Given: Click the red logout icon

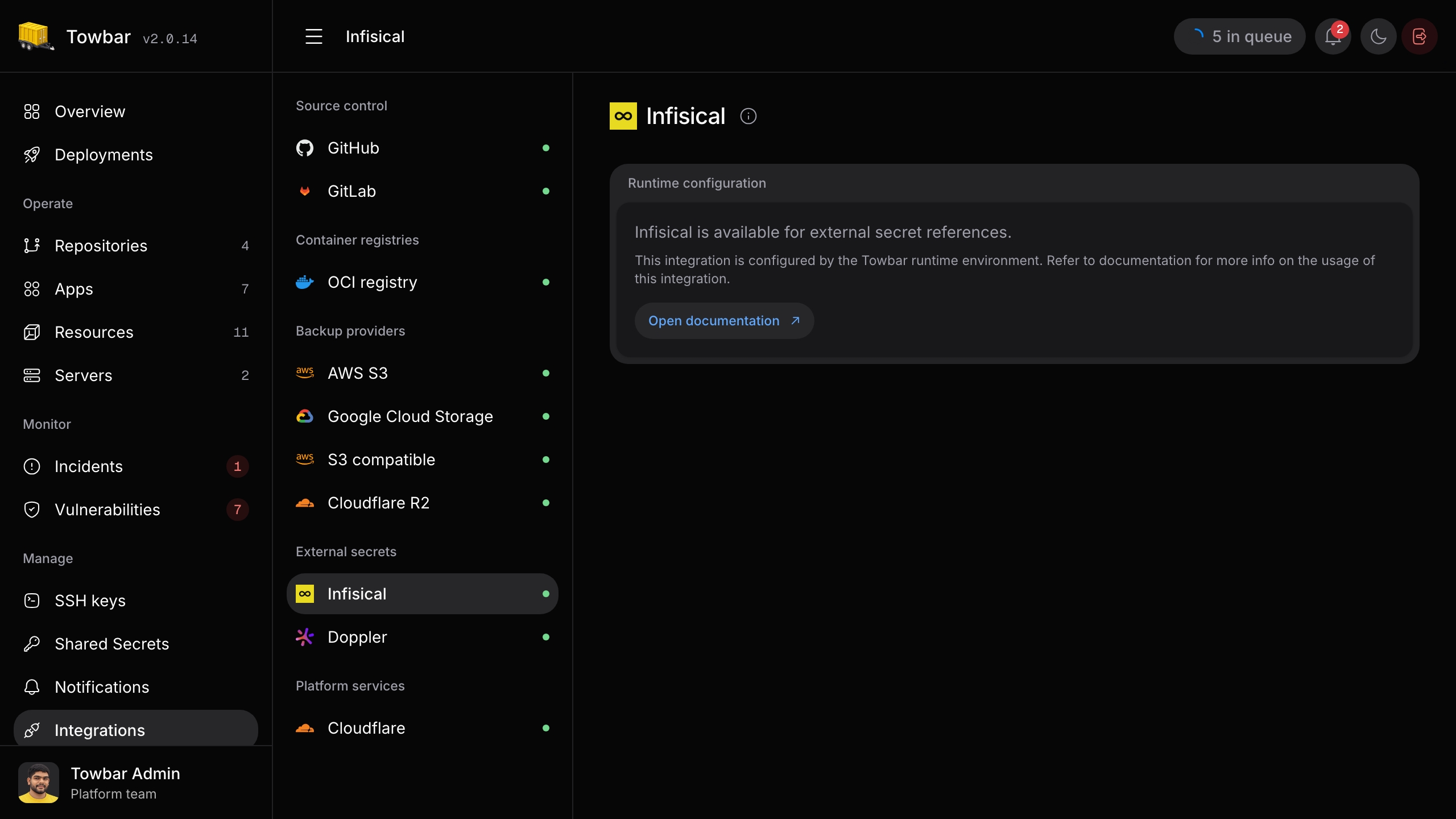Looking at the screenshot, I should 1420,36.
